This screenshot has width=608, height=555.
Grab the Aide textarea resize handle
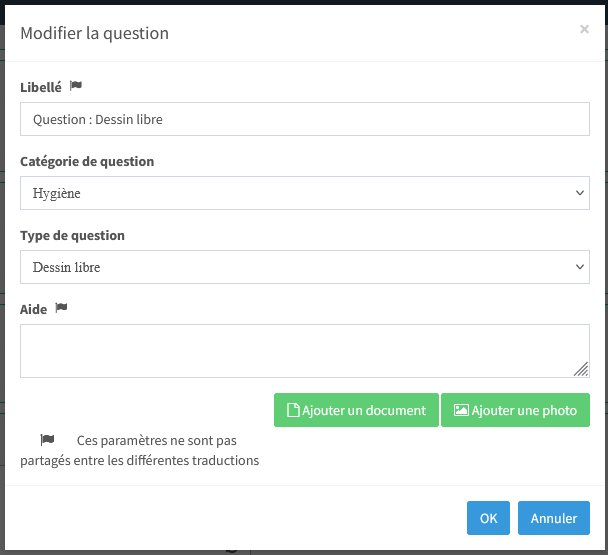point(581,369)
